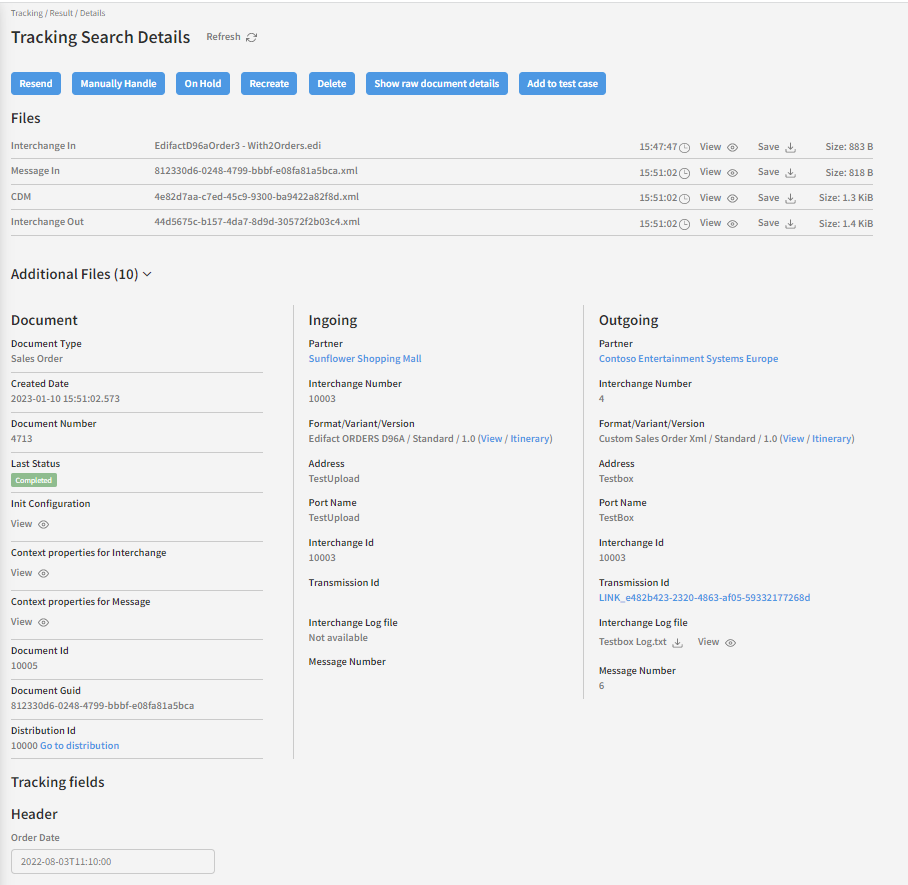Click Show raw document details button
The image size is (908, 885).
[x=436, y=84]
